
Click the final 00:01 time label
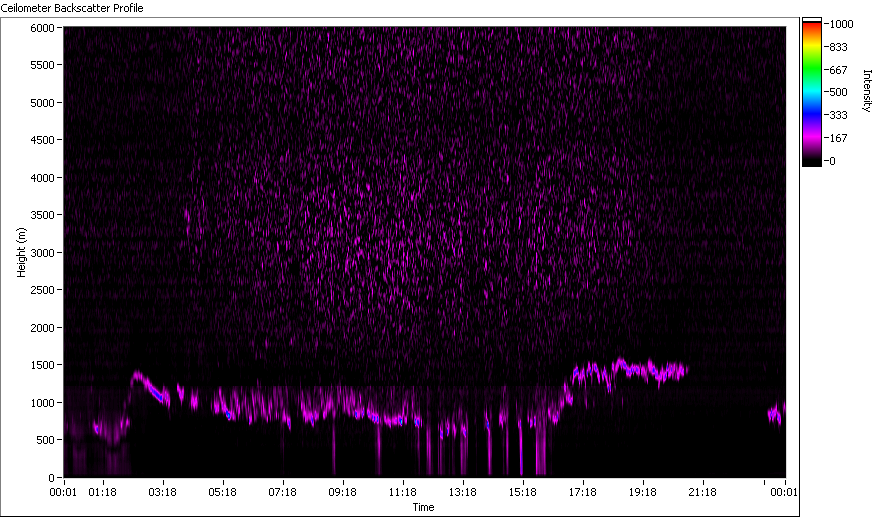pyautogui.click(x=784, y=492)
